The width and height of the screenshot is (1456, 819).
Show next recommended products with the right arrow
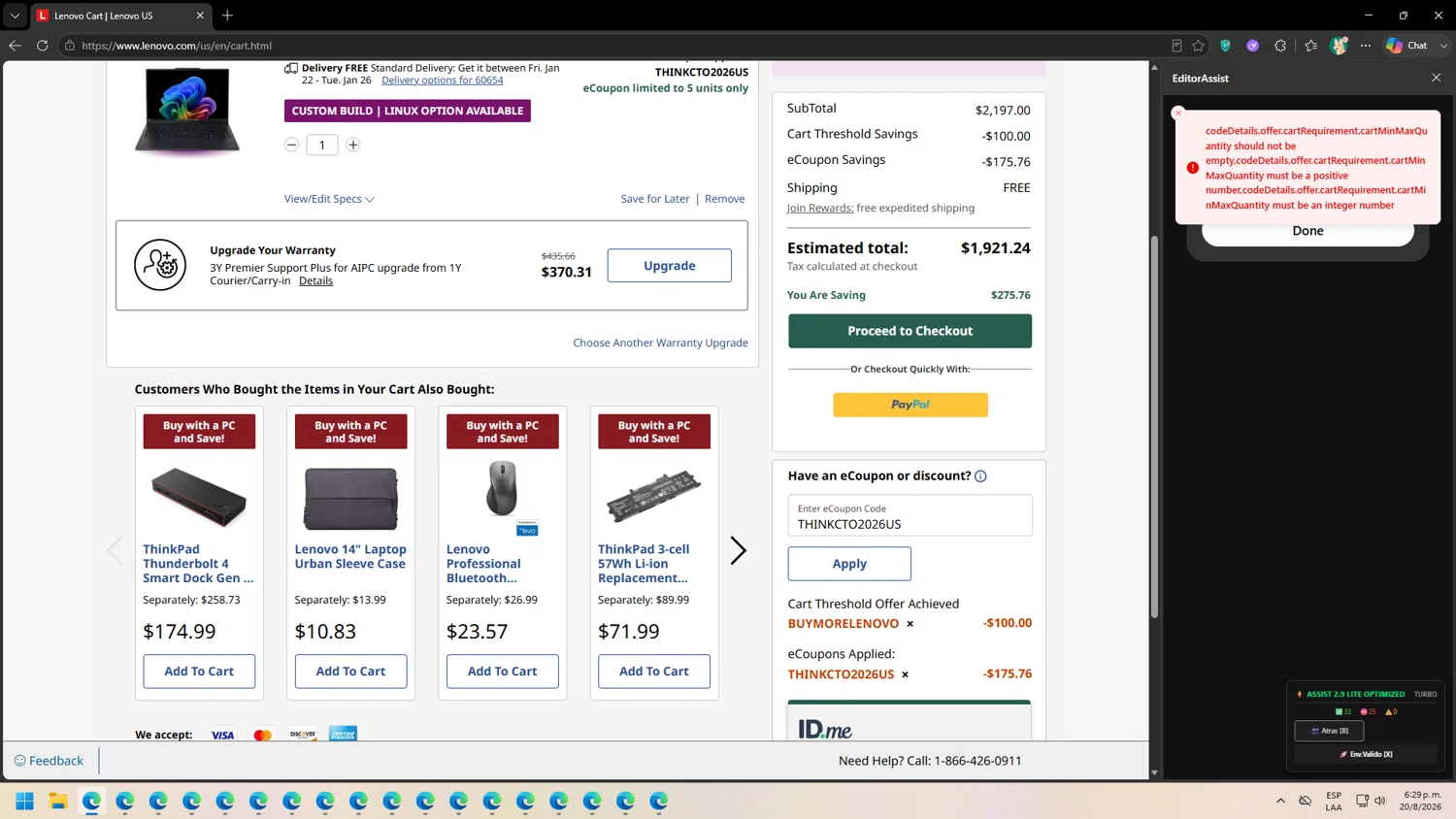tap(739, 551)
